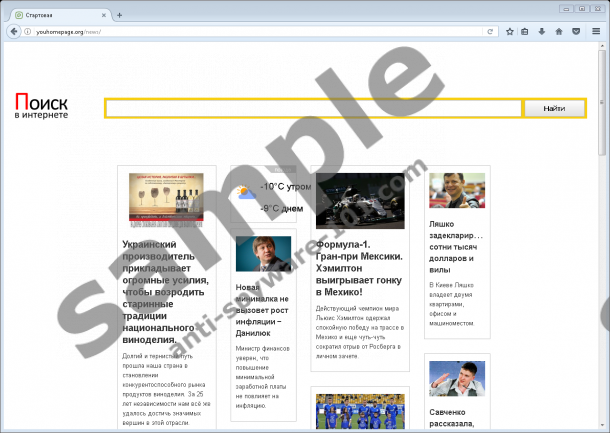Click the weather widget with temperatures
This screenshot has width=610, height=433.
tap(271, 197)
